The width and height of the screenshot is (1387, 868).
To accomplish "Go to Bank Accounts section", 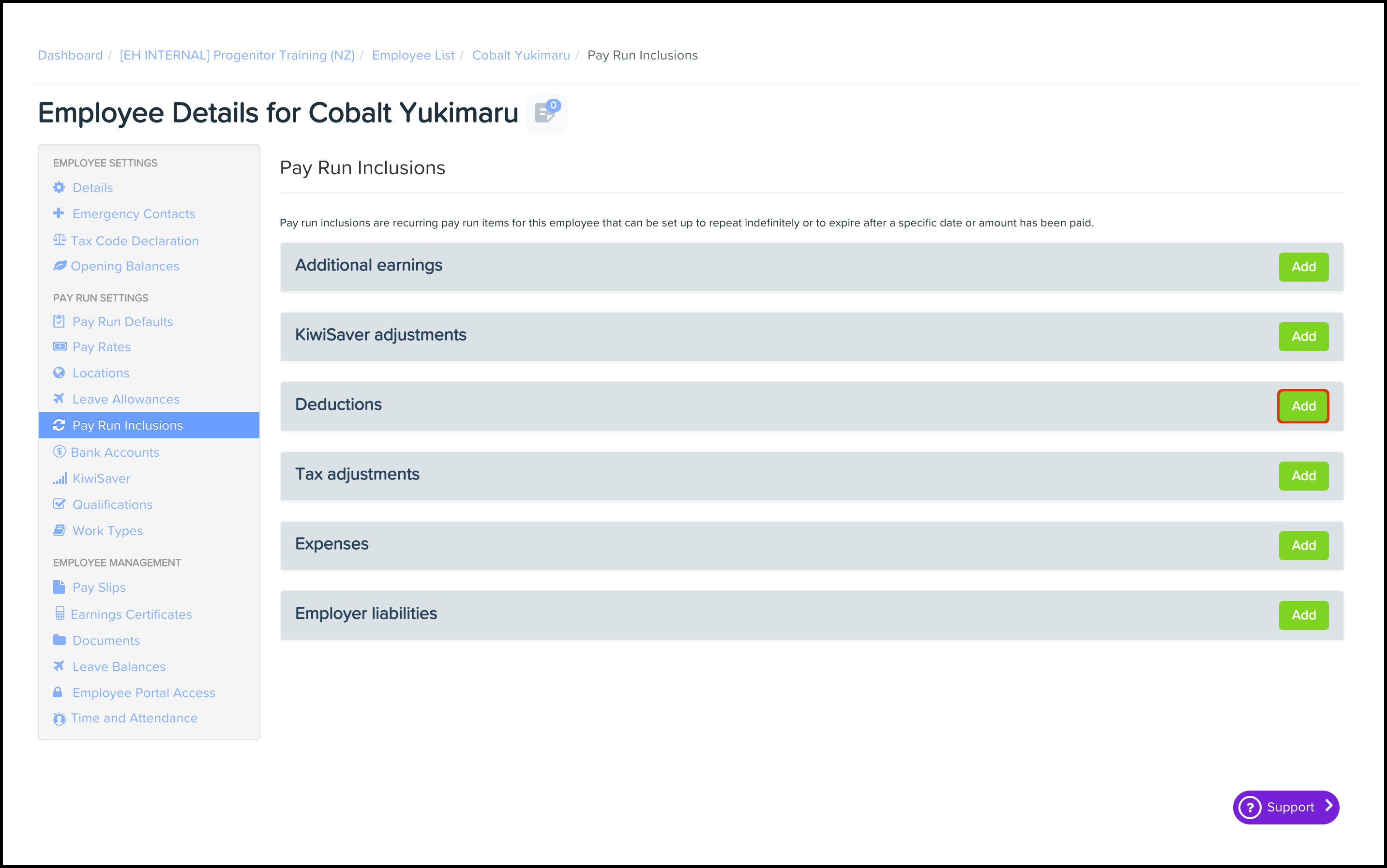I will [x=115, y=452].
